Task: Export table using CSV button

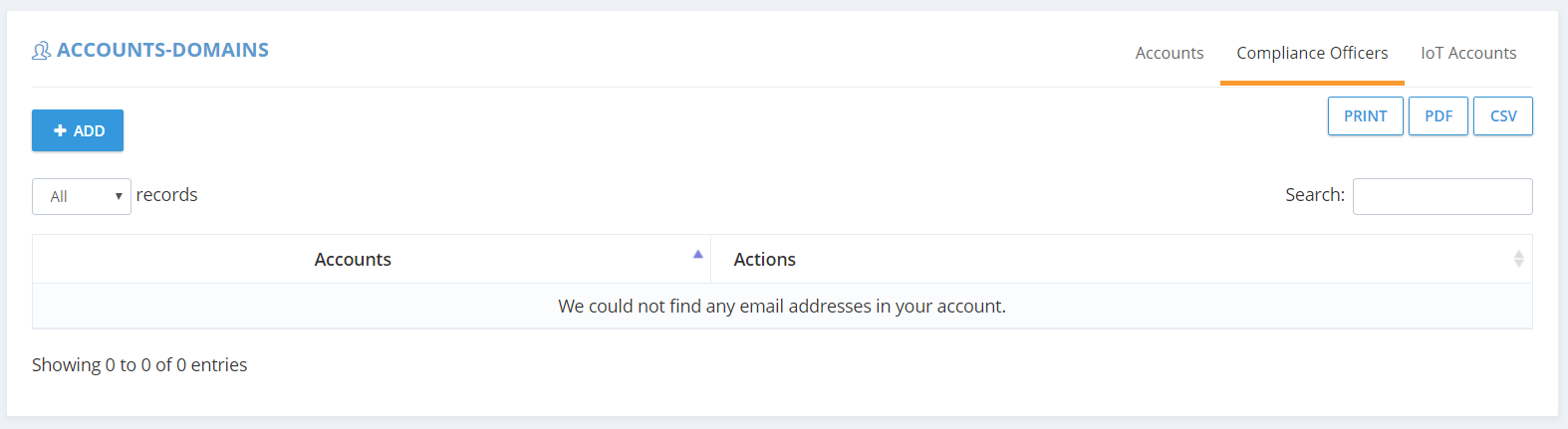Action: [1503, 115]
